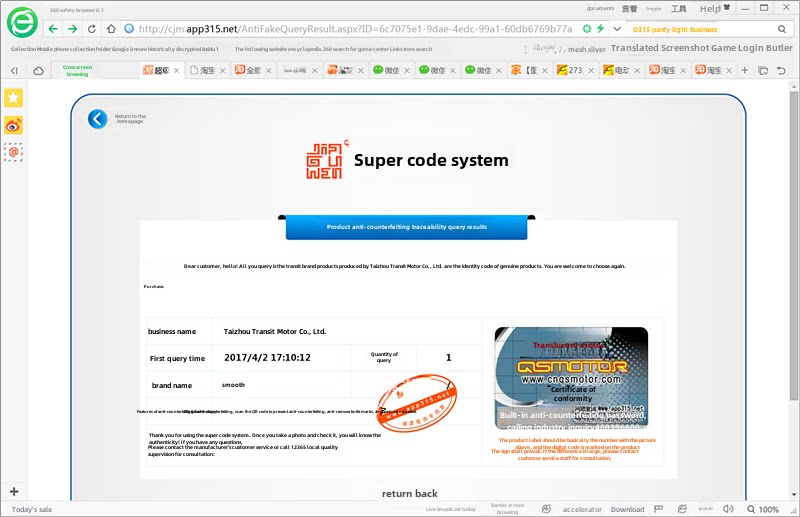The height and width of the screenshot is (517, 800).
Task: Click the 'return back' link
Action: pos(410,494)
